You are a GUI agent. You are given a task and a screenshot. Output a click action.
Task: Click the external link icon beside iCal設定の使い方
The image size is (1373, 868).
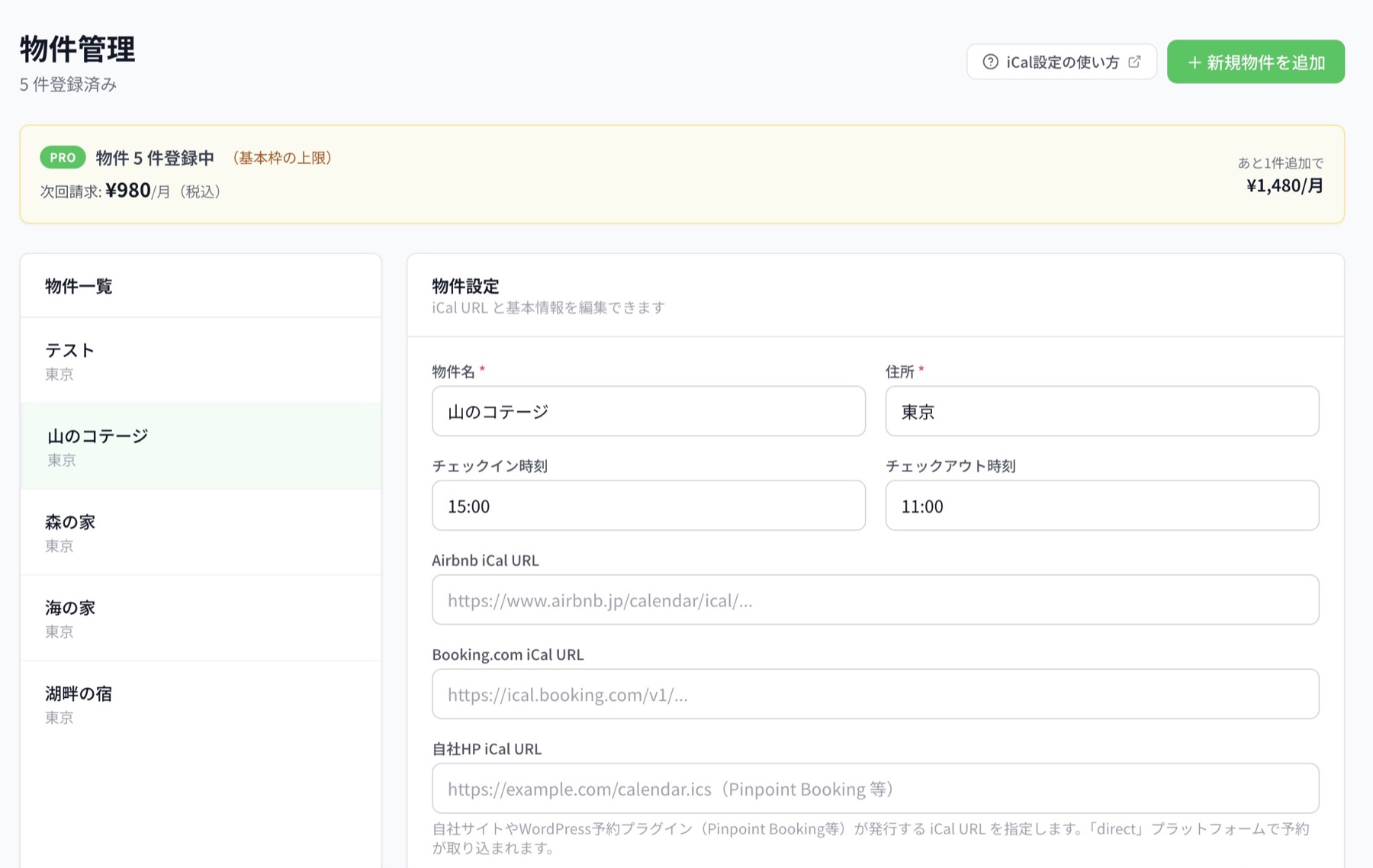pyautogui.click(x=1134, y=62)
